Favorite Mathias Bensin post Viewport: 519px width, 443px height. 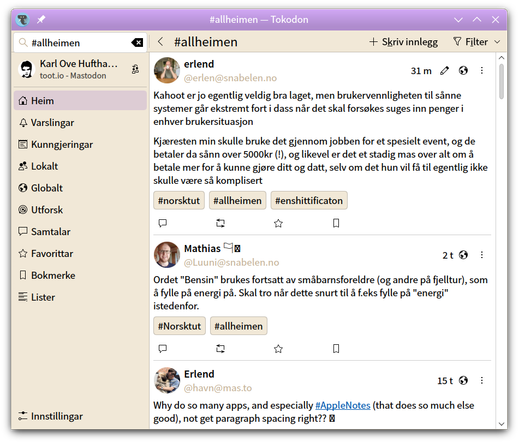tap(278, 349)
